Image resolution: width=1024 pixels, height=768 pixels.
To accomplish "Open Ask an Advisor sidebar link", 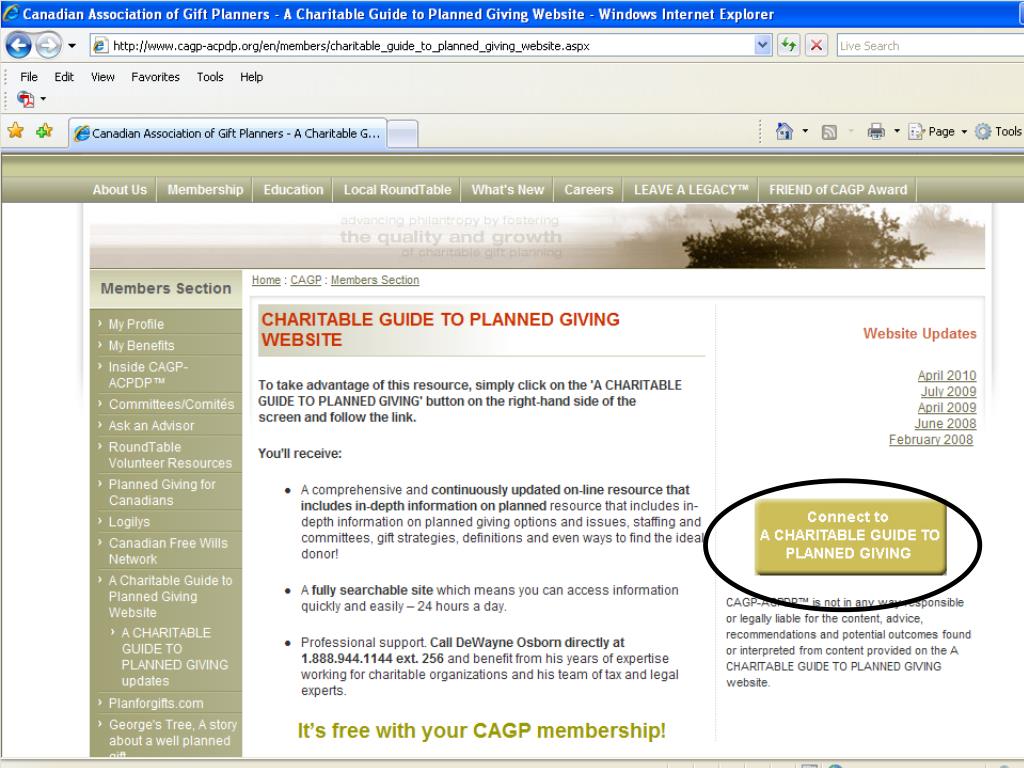I will [152, 426].
